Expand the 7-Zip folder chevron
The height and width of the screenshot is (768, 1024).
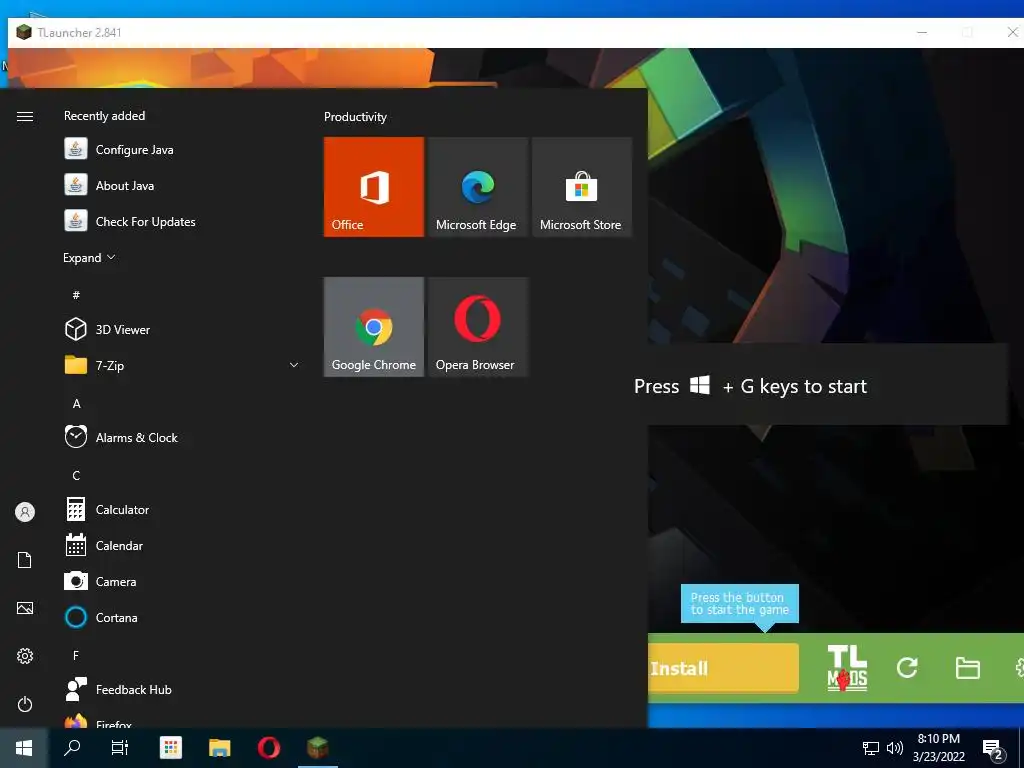[x=294, y=365]
